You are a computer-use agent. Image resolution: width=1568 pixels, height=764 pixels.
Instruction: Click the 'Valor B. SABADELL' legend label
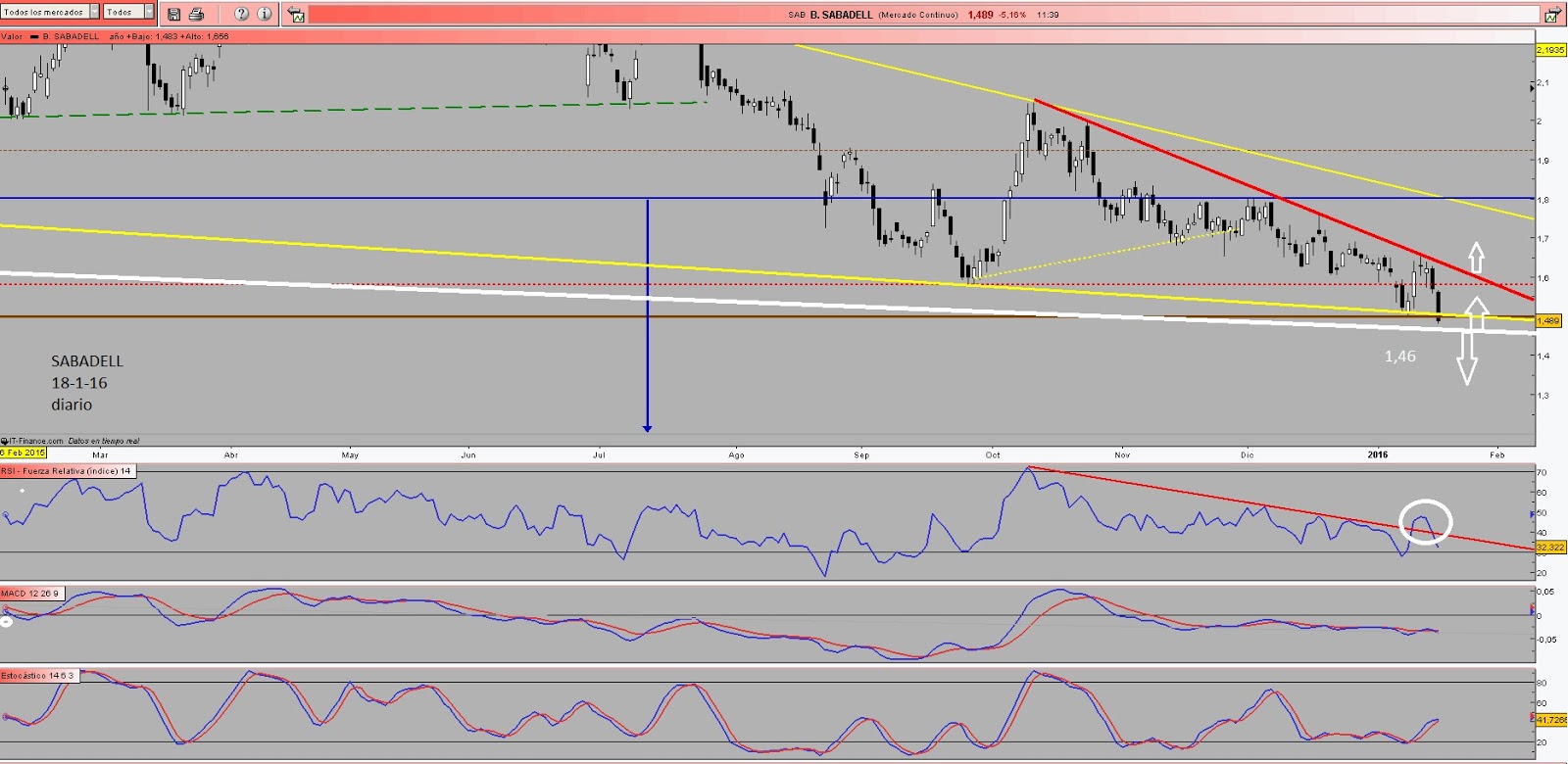(51, 36)
